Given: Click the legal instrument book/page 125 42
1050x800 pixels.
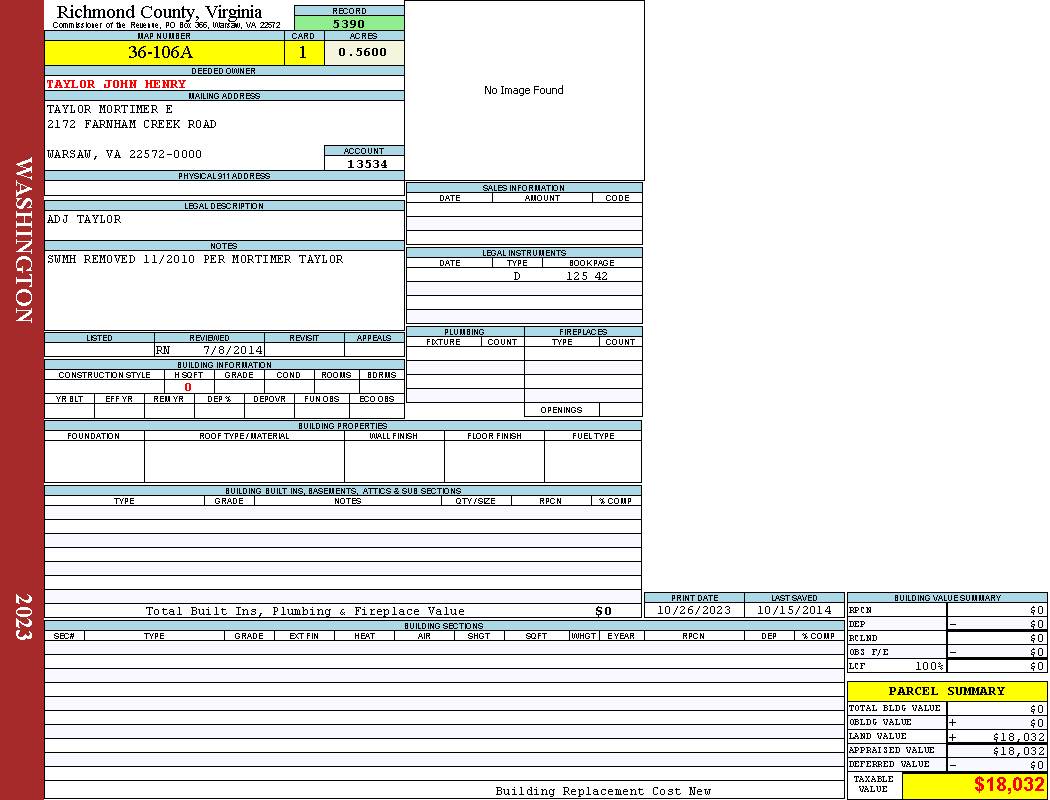Looking at the screenshot, I should click(586, 276).
